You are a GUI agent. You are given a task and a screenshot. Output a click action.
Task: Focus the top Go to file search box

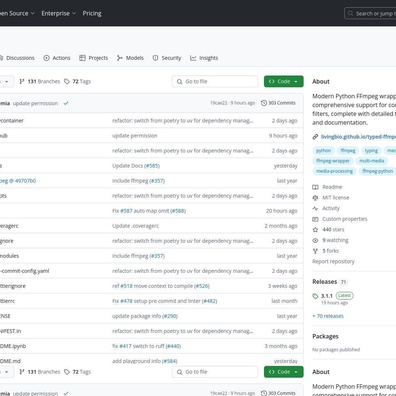[x=215, y=81]
